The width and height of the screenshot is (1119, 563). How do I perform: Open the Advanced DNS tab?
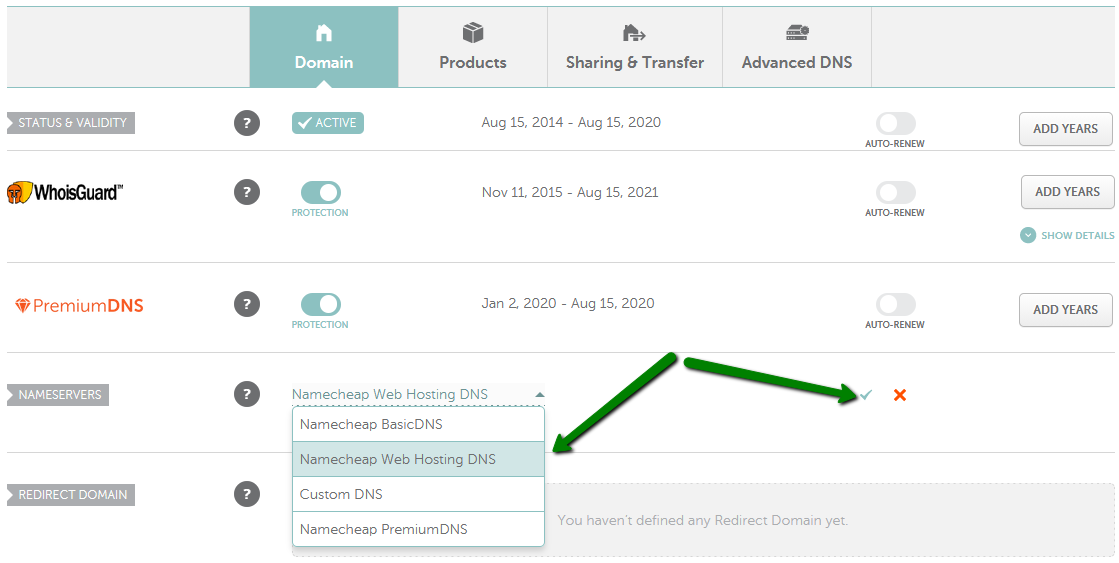797,47
